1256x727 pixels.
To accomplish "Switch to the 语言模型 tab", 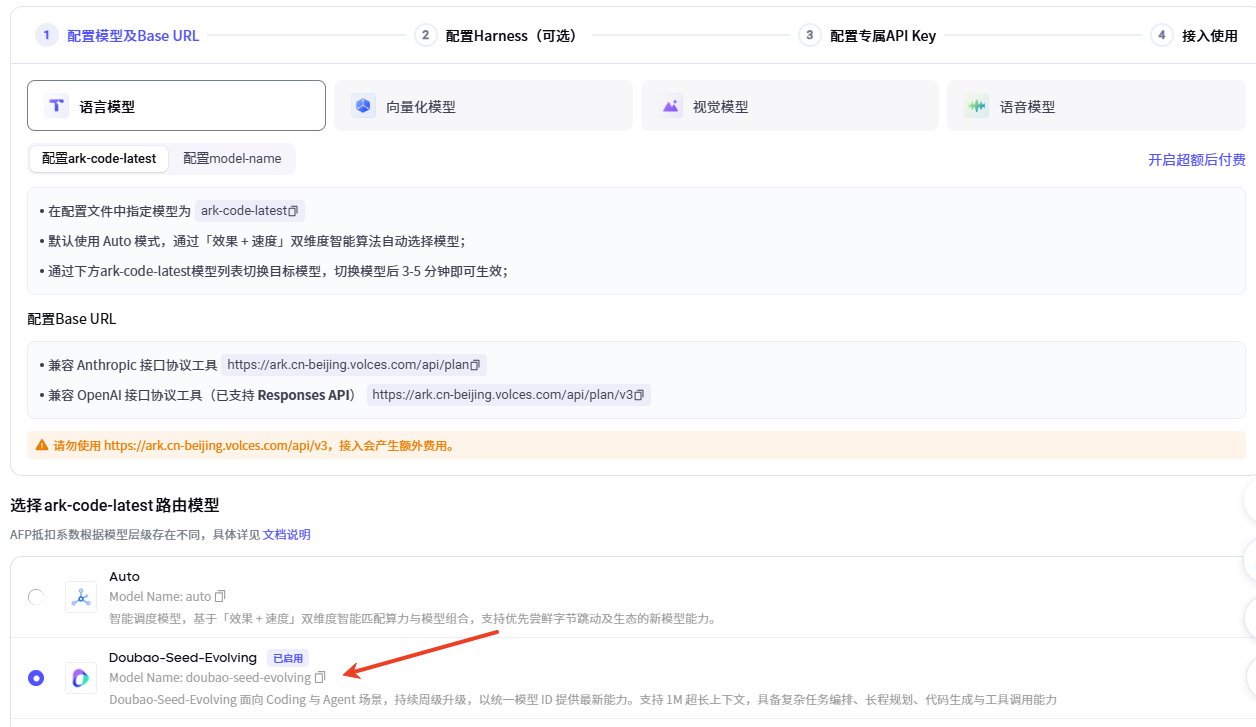I will pyautogui.click(x=176, y=106).
